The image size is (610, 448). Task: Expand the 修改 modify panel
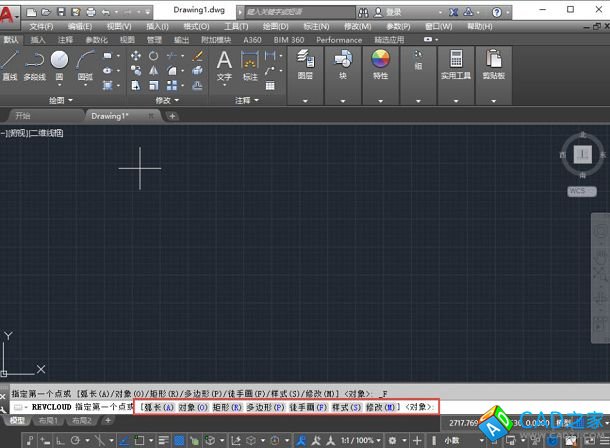pos(166,100)
